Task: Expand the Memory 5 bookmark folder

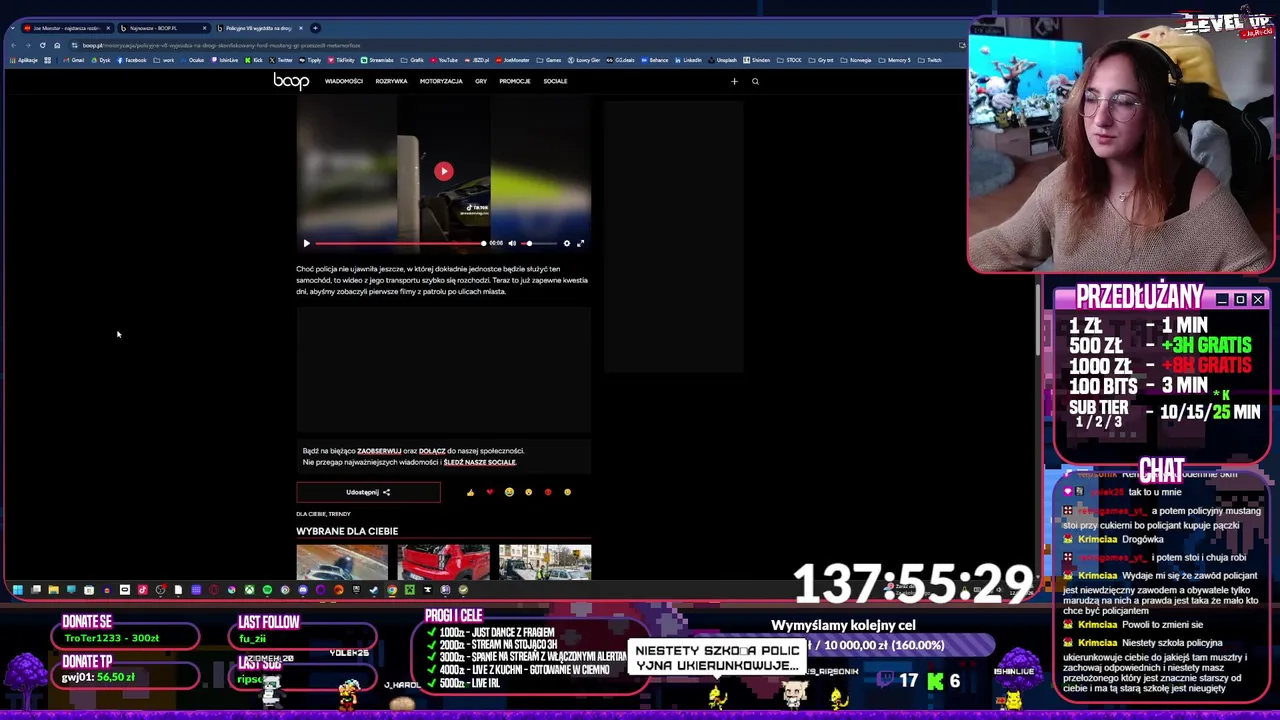Action: [894, 60]
